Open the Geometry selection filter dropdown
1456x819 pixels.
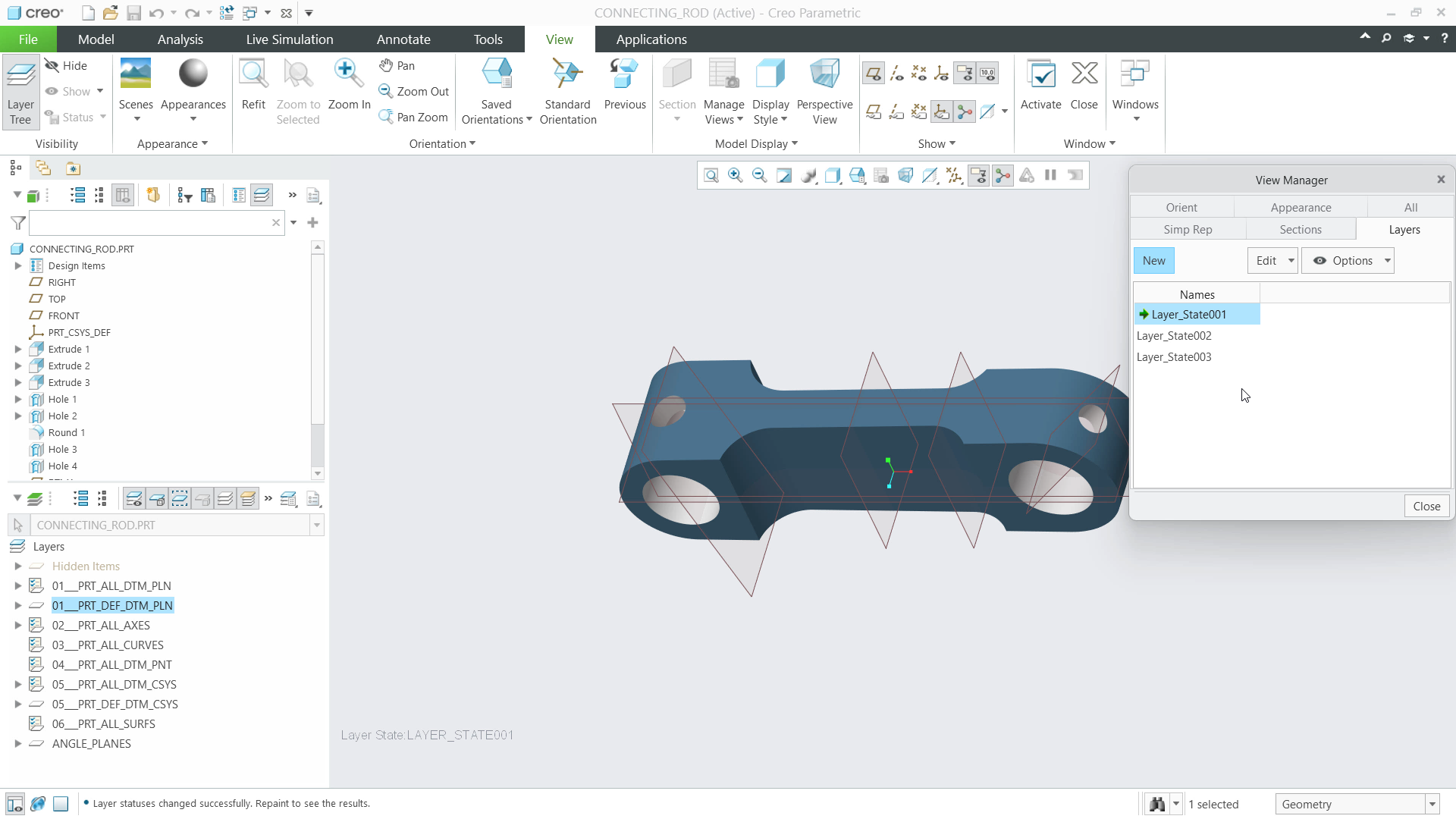(1432, 805)
